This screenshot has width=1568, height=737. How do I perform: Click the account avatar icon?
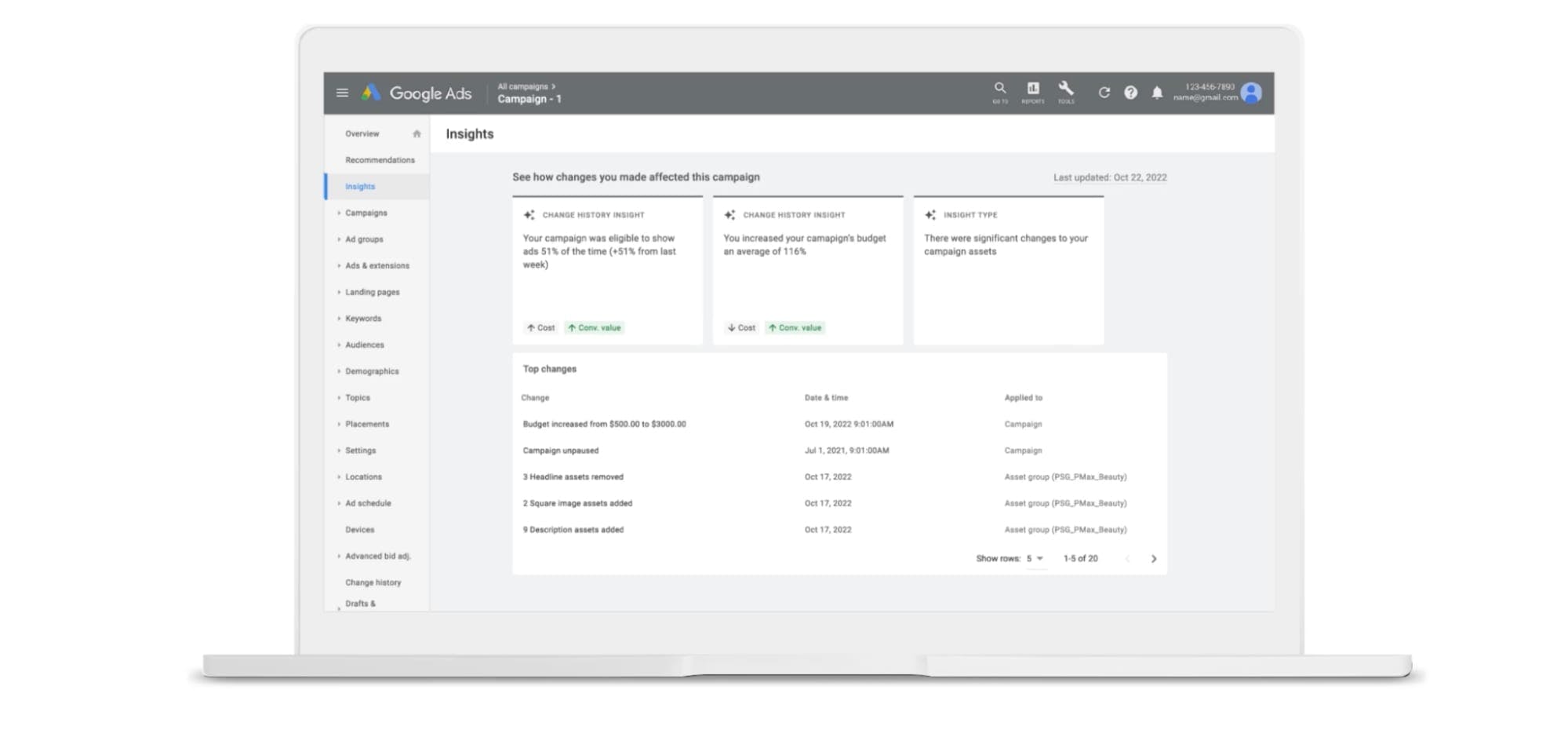point(1251,93)
